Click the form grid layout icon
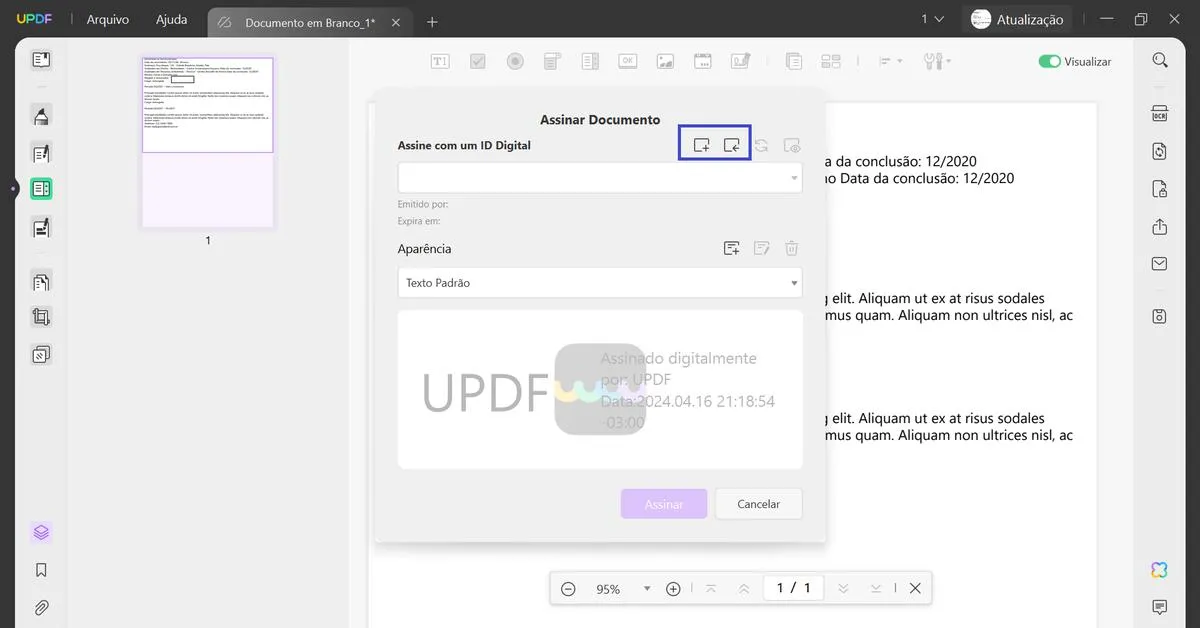Image resolution: width=1200 pixels, height=628 pixels. tap(831, 61)
